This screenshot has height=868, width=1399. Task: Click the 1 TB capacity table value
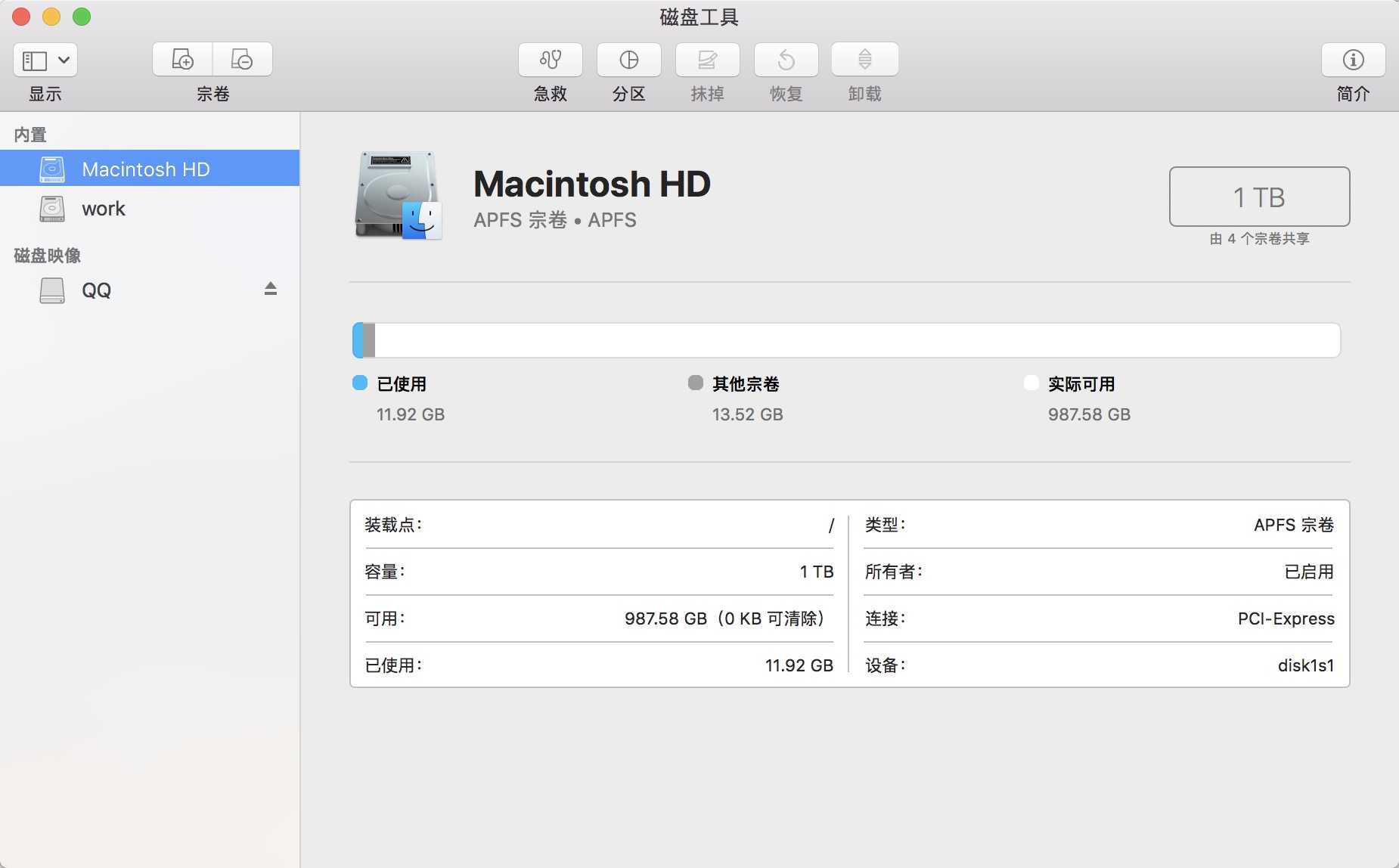coord(817,572)
